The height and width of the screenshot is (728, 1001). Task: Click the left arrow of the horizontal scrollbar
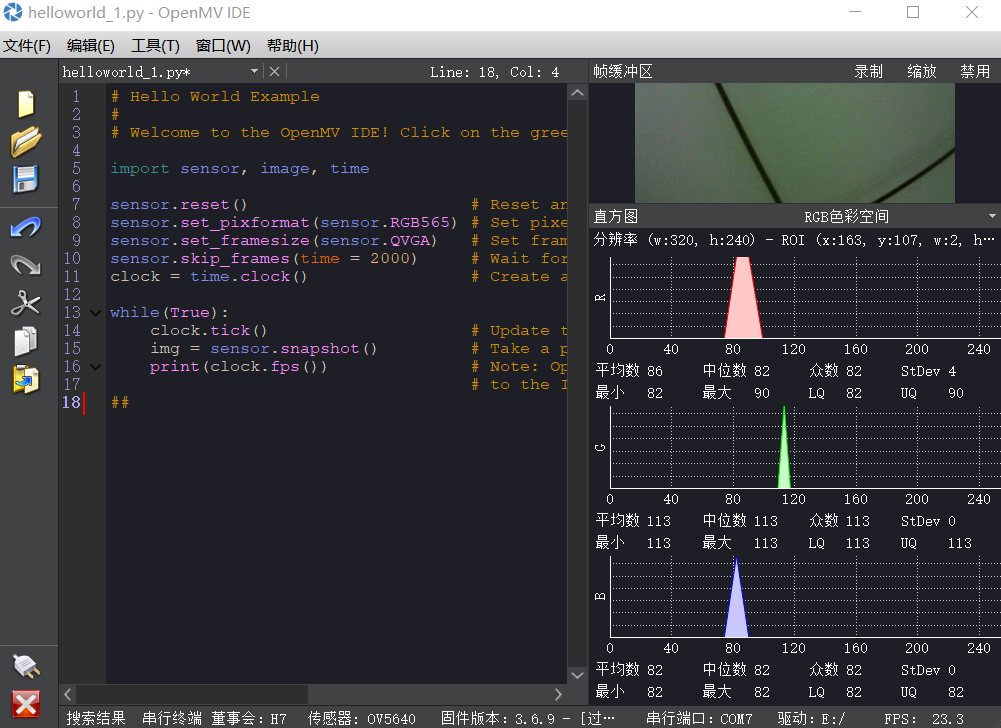68,694
